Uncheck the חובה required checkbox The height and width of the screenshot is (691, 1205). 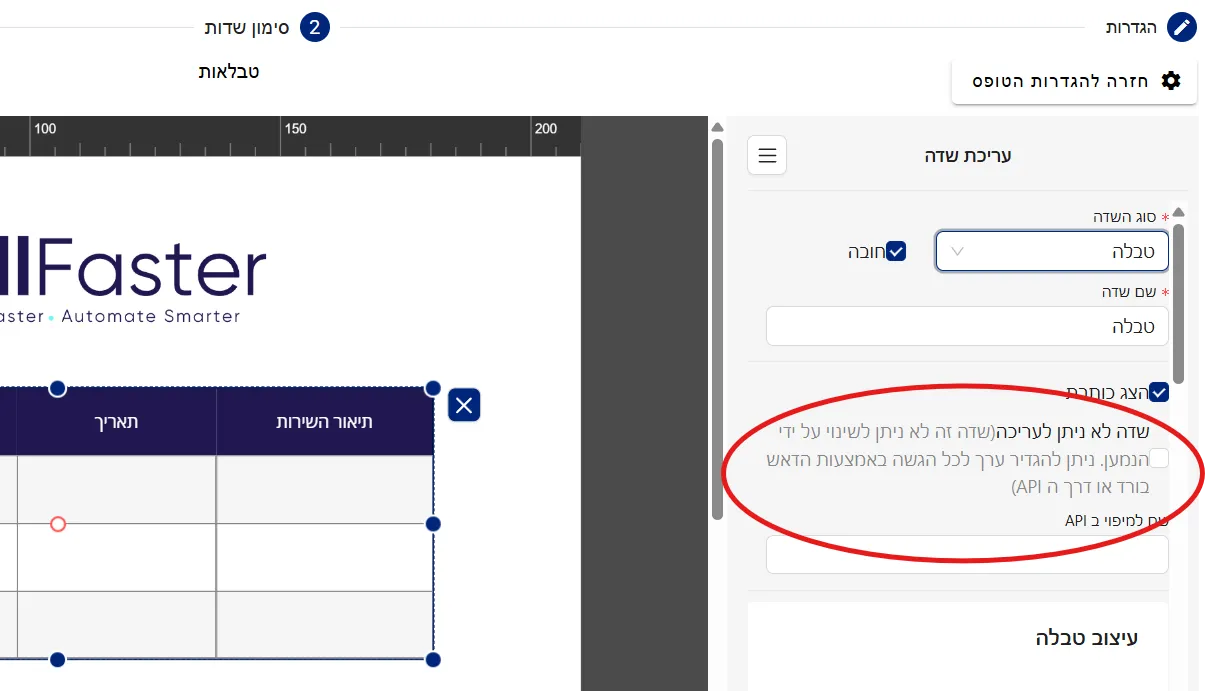click(895, 251)
